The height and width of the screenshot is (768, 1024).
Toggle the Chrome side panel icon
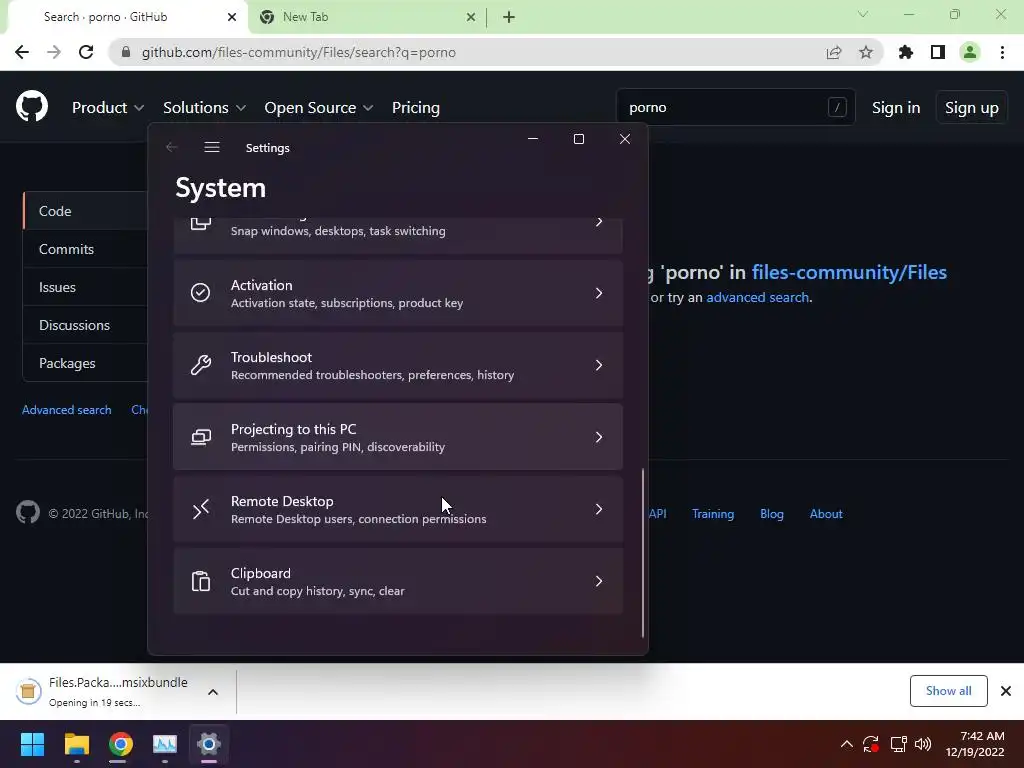[x=938, y=52]
